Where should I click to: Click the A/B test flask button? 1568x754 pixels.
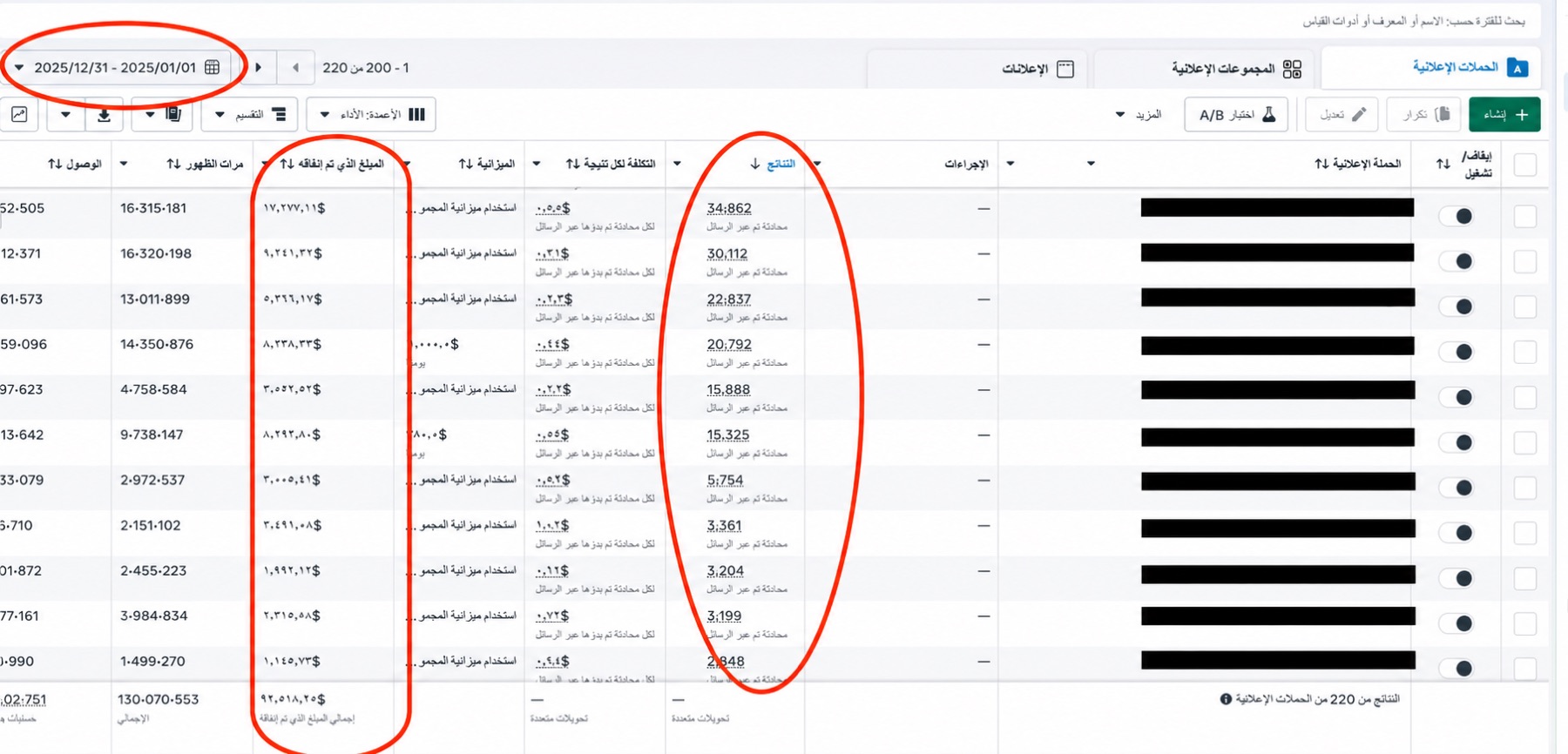pos(1236,114)
